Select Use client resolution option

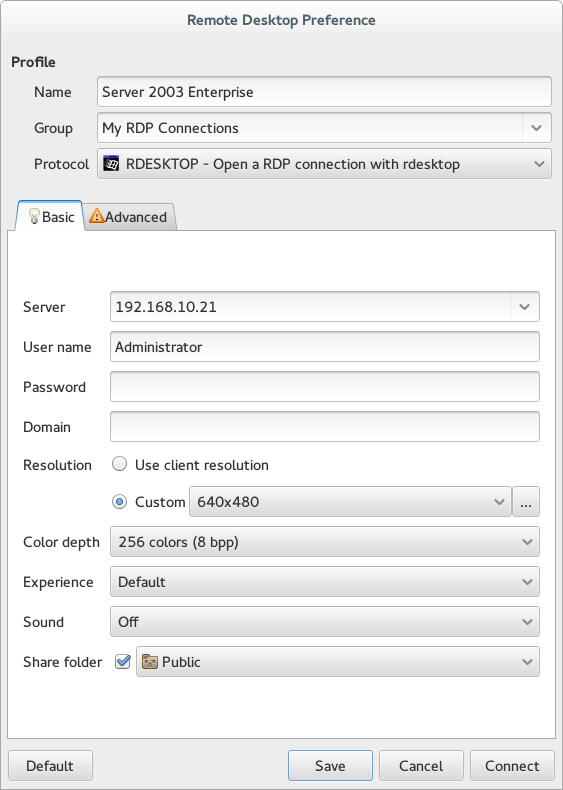(x=119, y=464)
